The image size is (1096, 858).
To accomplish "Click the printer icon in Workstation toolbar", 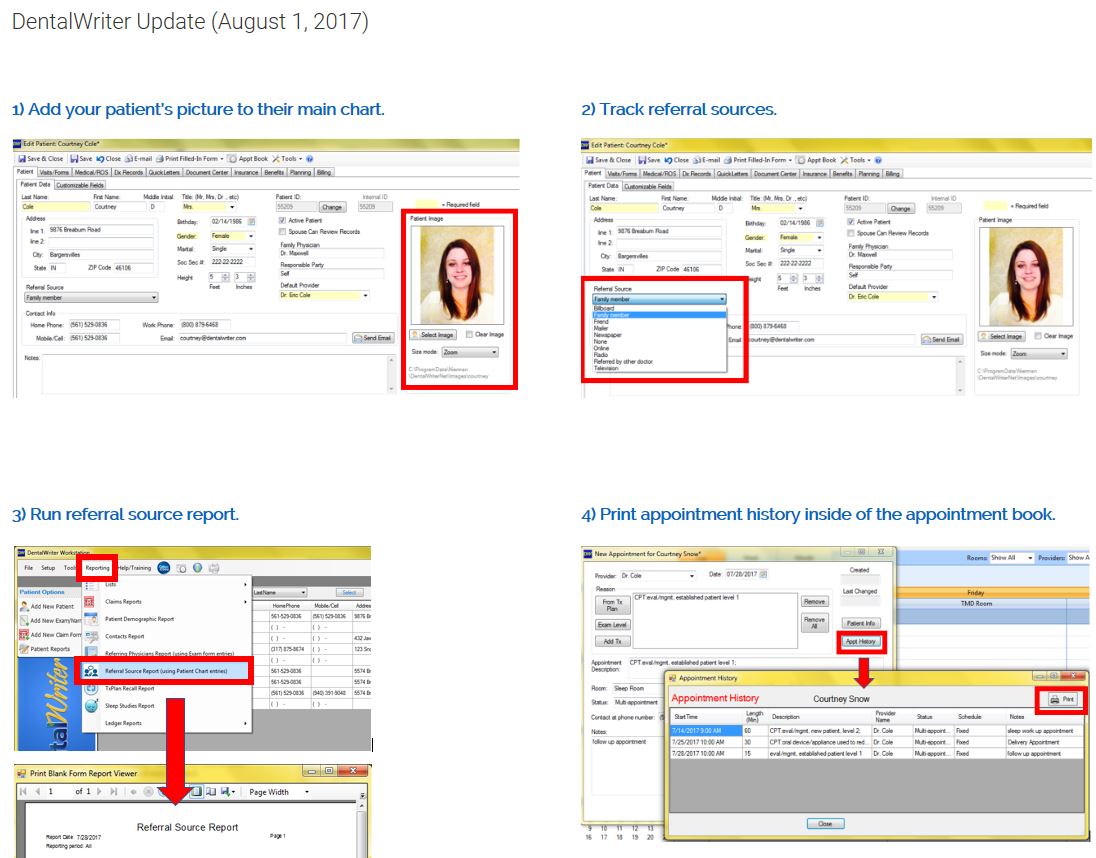I will point(214,568).
